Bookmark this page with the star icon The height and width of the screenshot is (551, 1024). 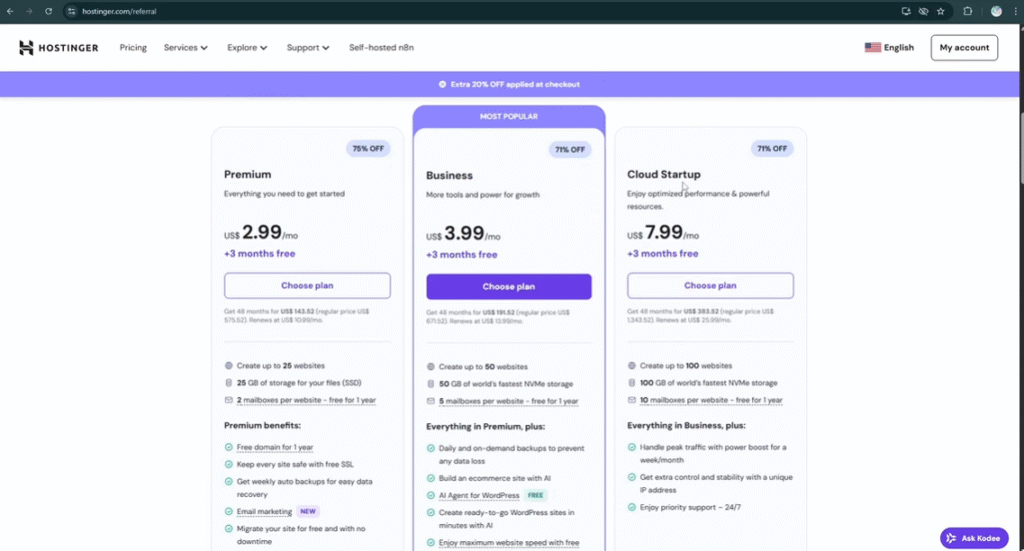point(940,11)
